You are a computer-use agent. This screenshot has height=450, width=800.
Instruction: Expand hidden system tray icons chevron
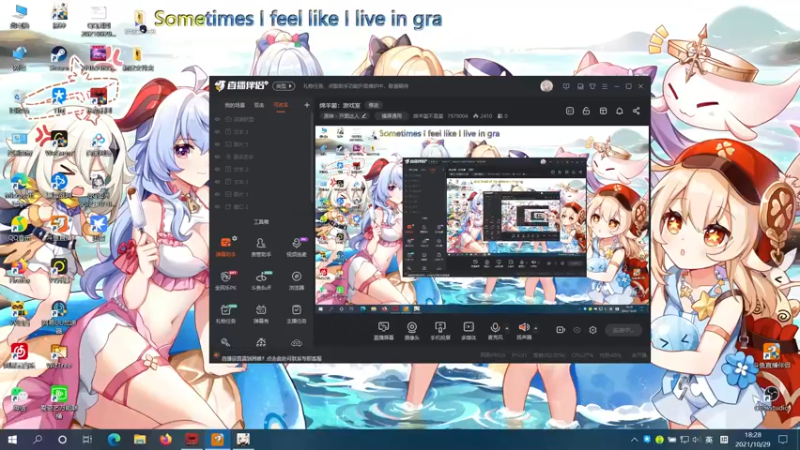pos(634,439)
